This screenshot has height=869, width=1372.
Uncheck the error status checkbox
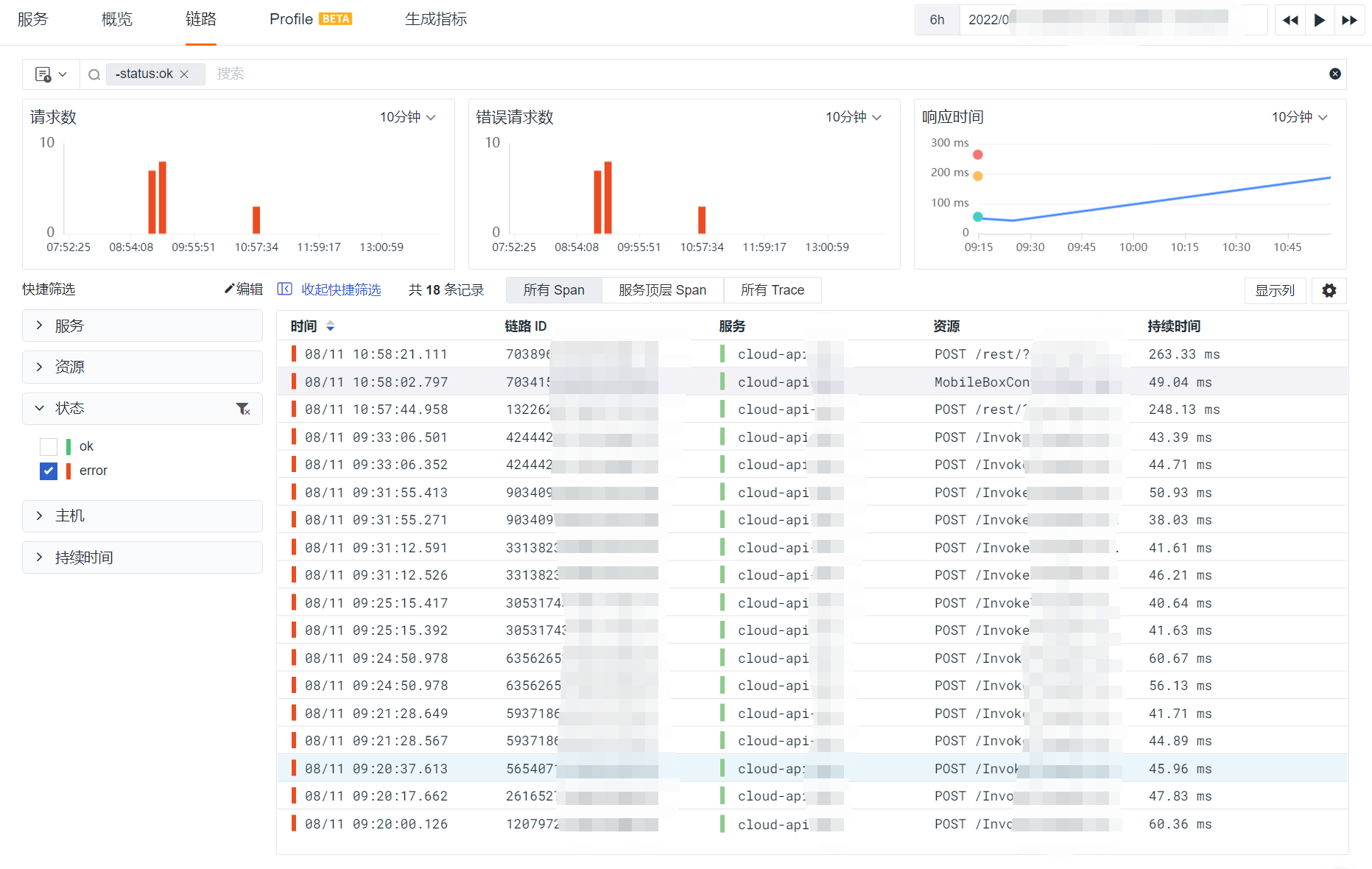tap(49, 471)
